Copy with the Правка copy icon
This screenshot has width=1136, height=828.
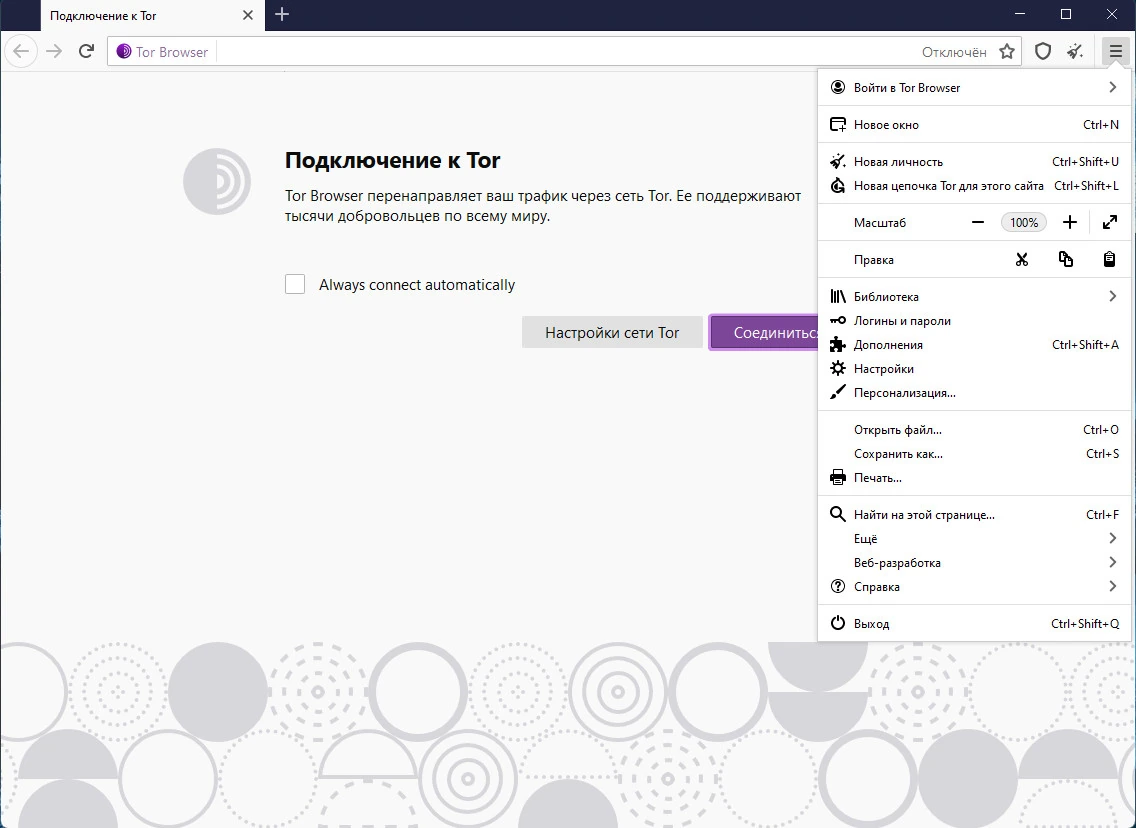tap(1066, 259)
